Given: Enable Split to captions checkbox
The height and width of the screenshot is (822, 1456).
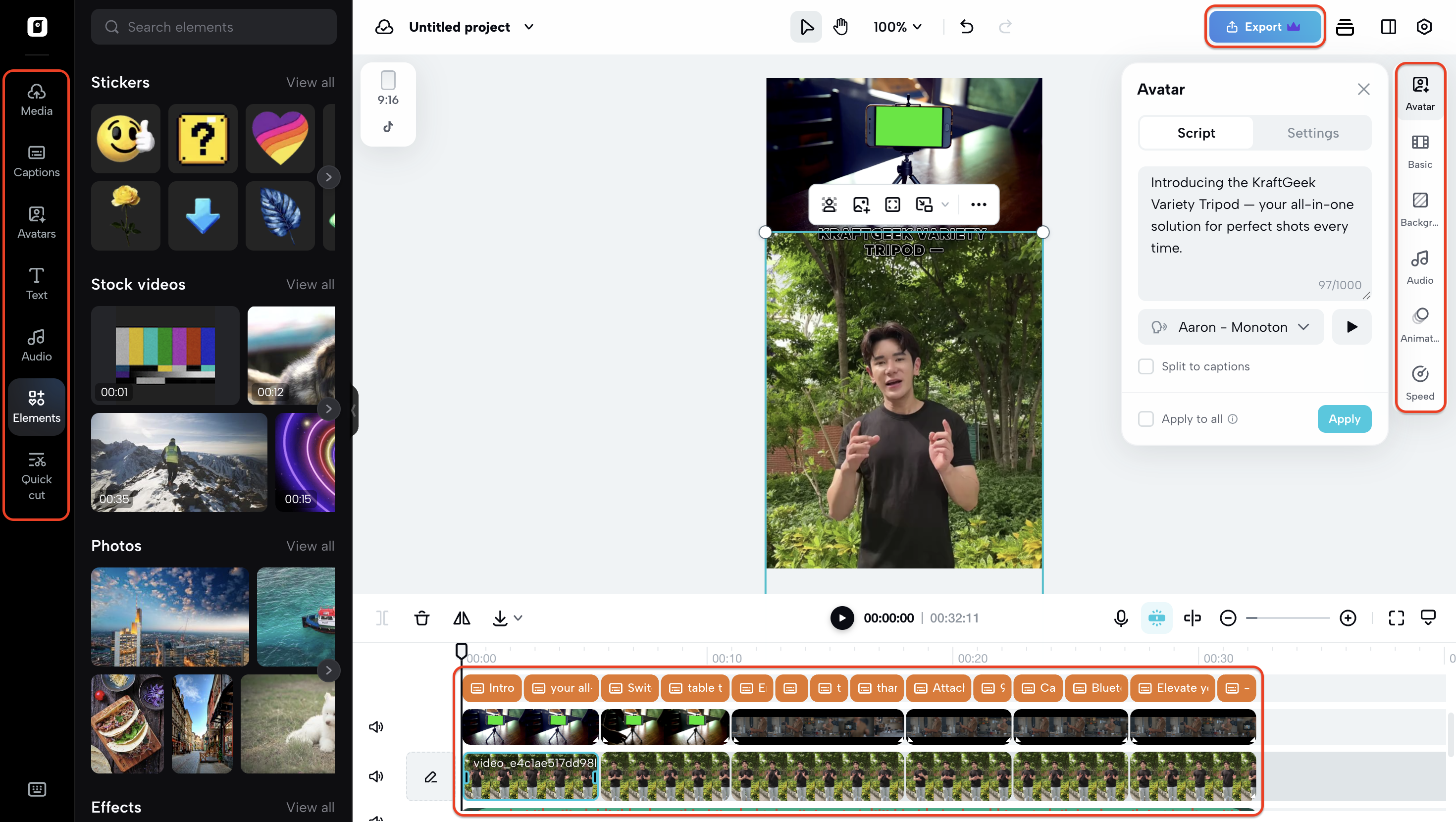Looking at the screenshot, I should point(1145,366).
